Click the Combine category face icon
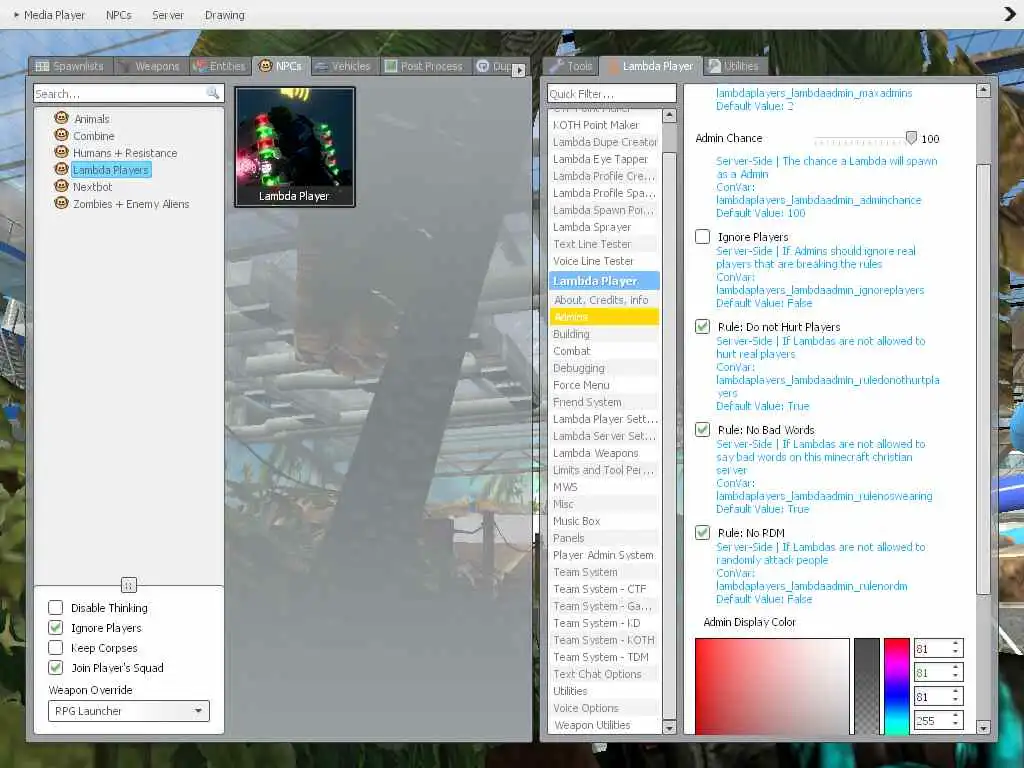 coord(61,135)
